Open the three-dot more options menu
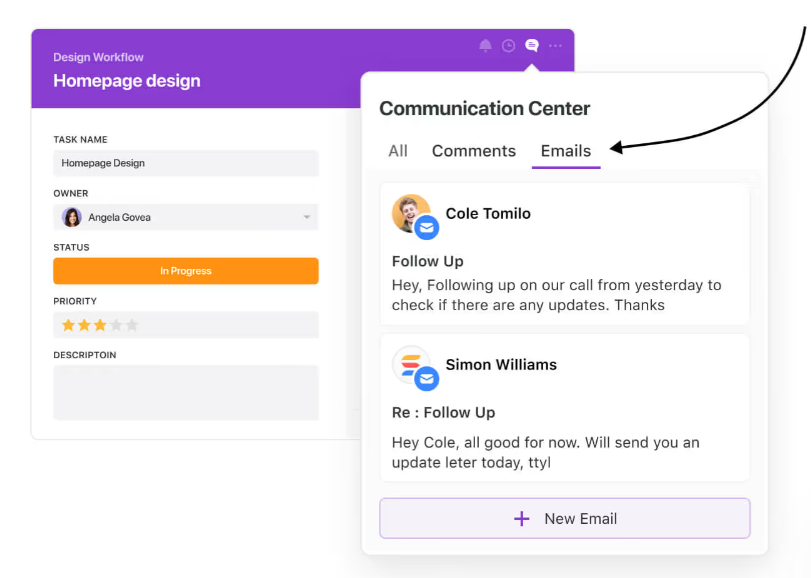The height and width of the screenshot is (578, 811). (555, 46)
